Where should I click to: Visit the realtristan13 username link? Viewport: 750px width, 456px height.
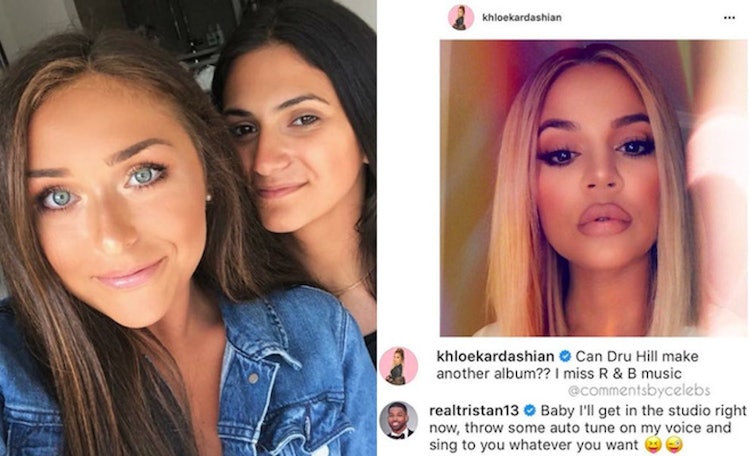pos(474,411)
